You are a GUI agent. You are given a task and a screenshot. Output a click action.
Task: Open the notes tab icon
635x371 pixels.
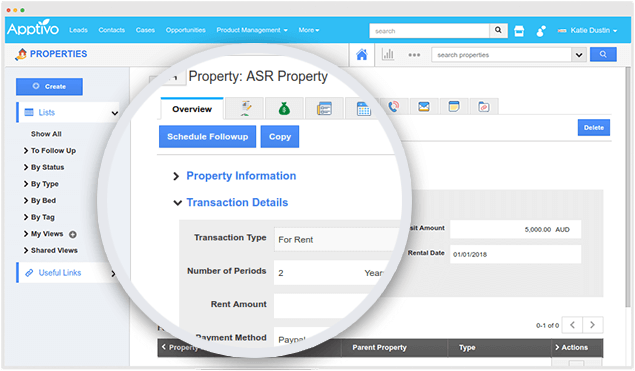click(x=454, y=107)
